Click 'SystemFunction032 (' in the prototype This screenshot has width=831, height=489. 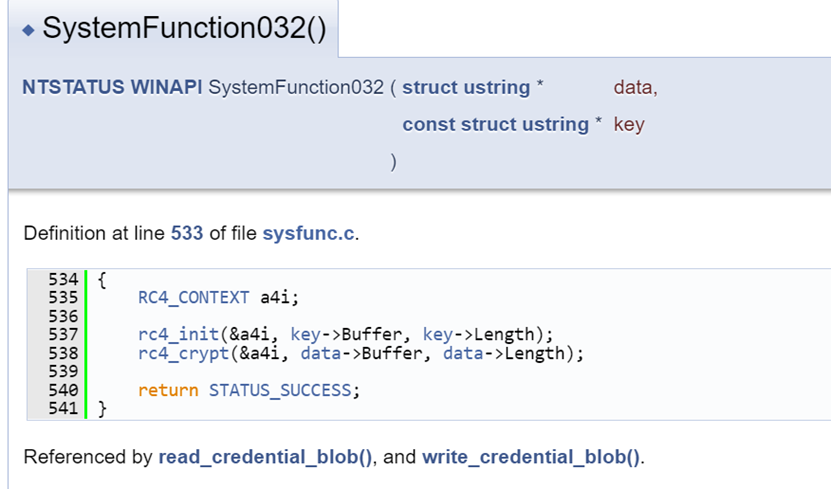(x=302, y=87)
